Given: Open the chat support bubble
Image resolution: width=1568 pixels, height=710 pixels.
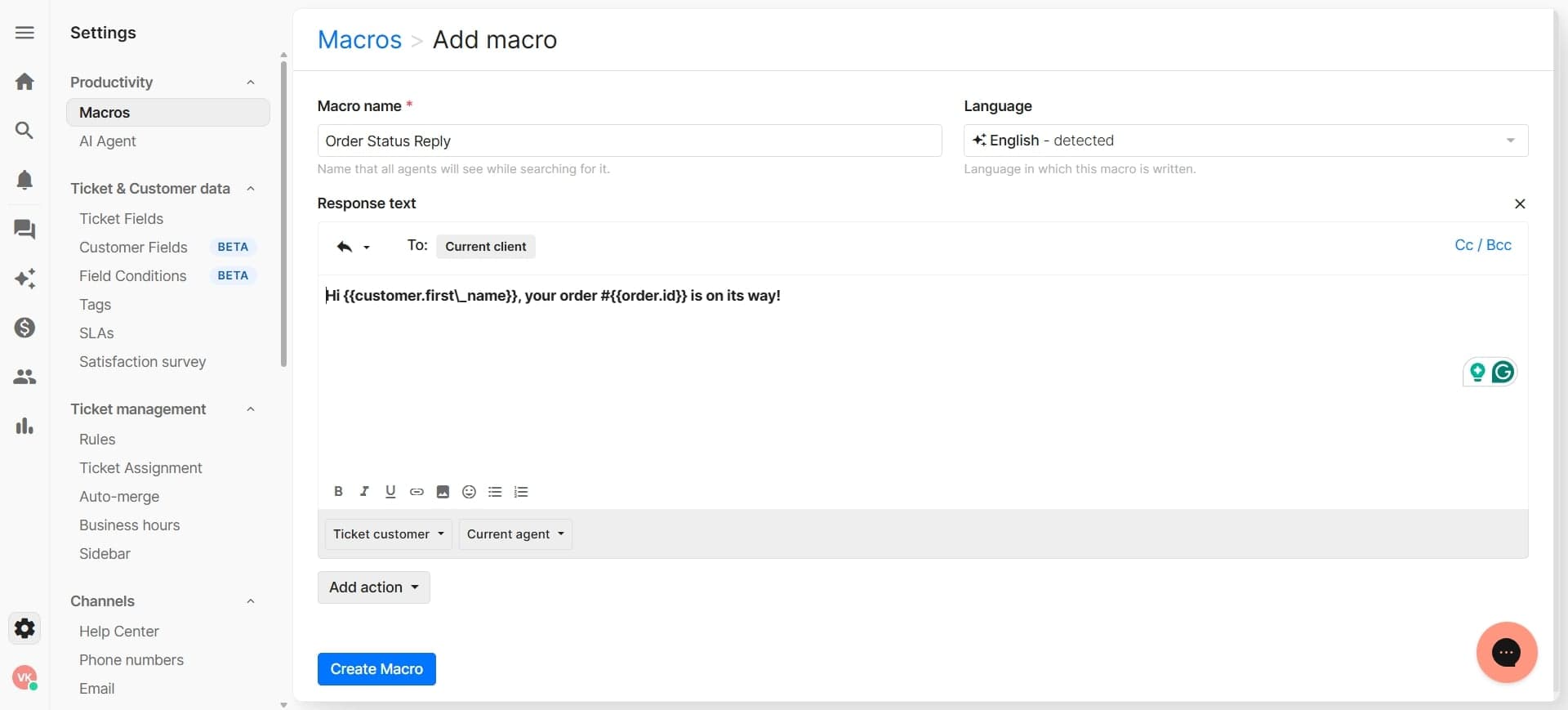Looking at the screenshot, I should (1506, 652).
